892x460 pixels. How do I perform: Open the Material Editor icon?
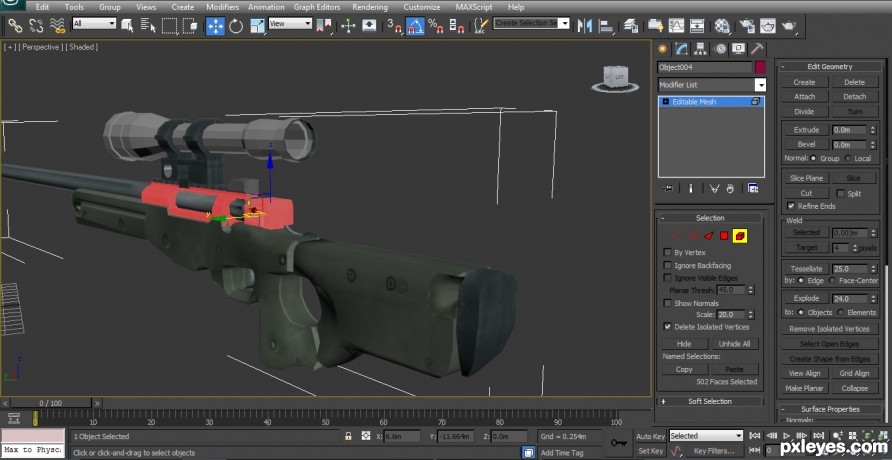pos(722,26)
